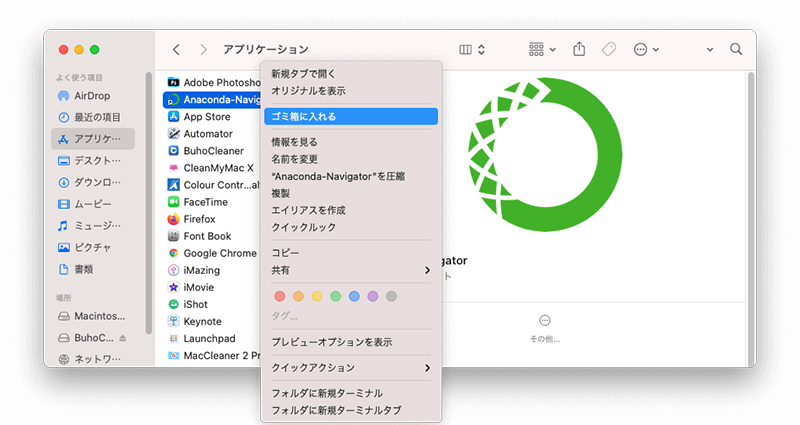800x425 pixels.
Task: Select the Firefox icon
Action: coord(173,219)
